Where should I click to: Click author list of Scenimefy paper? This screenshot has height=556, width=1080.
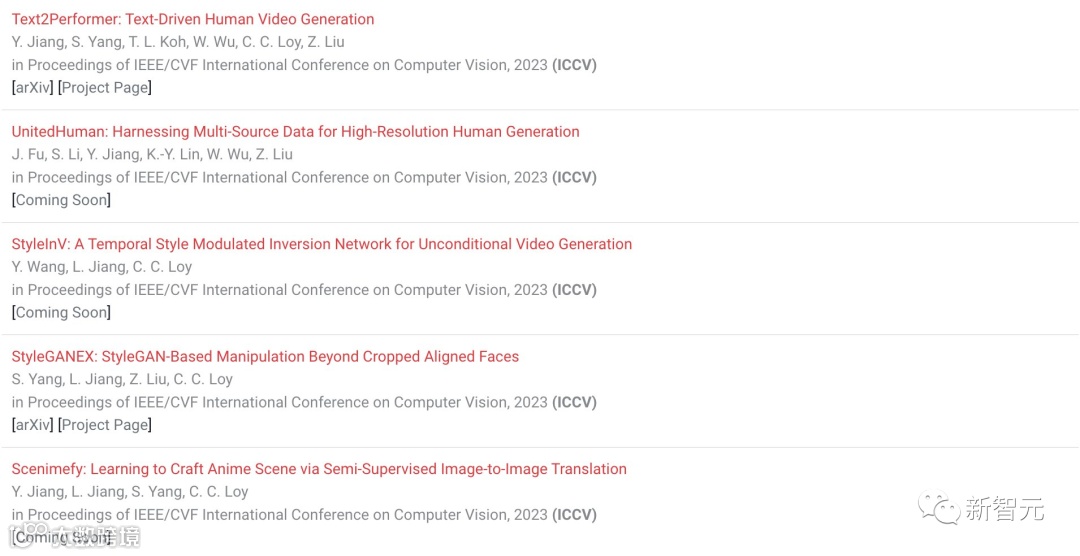click(130, 491)
